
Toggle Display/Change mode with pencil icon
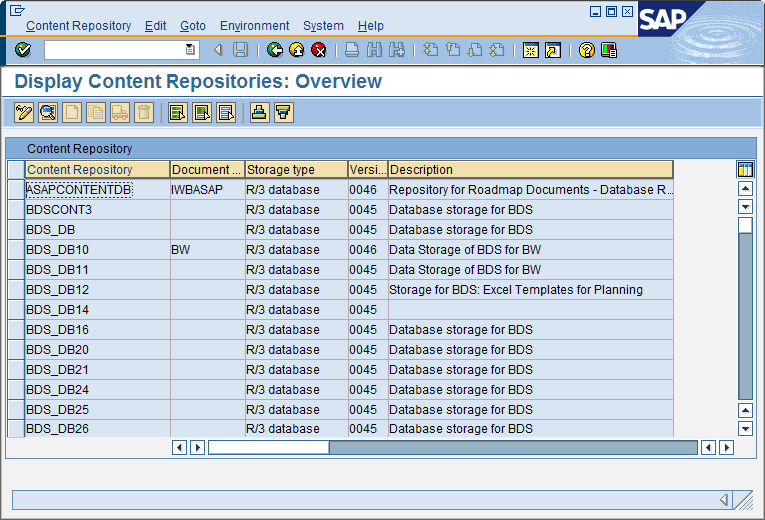(25, 113)
